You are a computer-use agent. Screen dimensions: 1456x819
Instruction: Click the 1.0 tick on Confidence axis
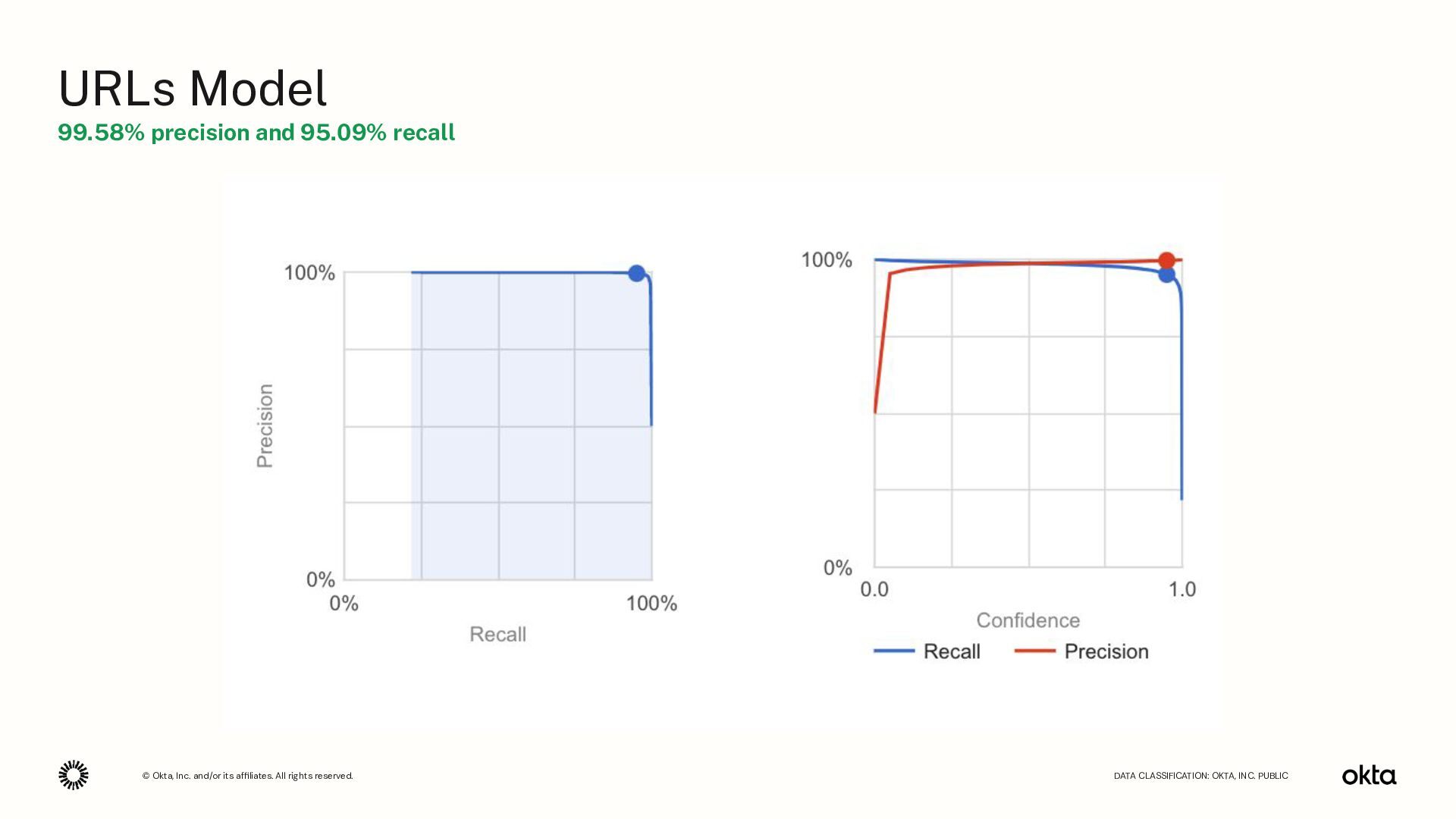pos(1181,589)
